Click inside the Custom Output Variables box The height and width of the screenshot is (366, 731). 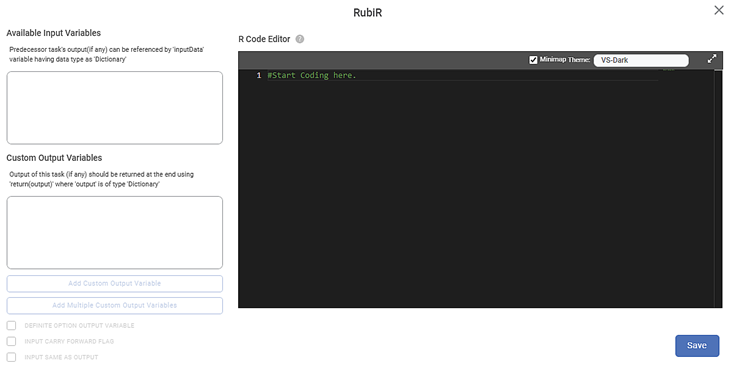pos(115,233)
